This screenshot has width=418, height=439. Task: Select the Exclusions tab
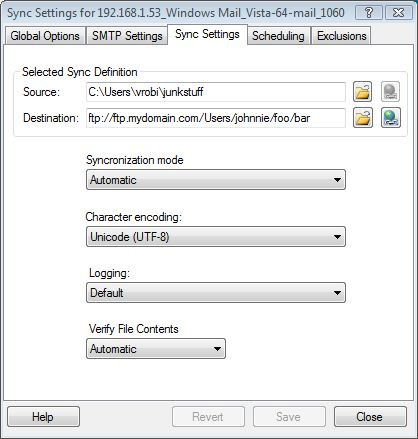tap(342, 36)
